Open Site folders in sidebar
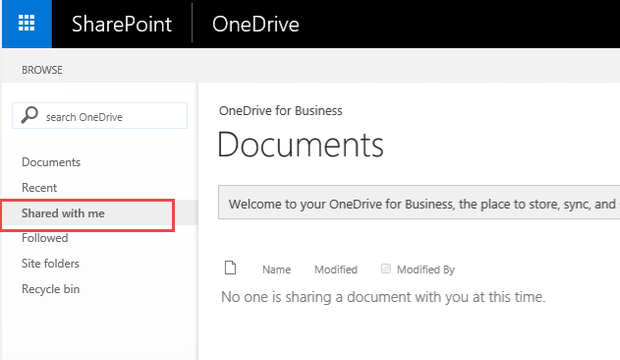Image resolution: width=620 pixels, height=360 pixels. tap(50, 263)
